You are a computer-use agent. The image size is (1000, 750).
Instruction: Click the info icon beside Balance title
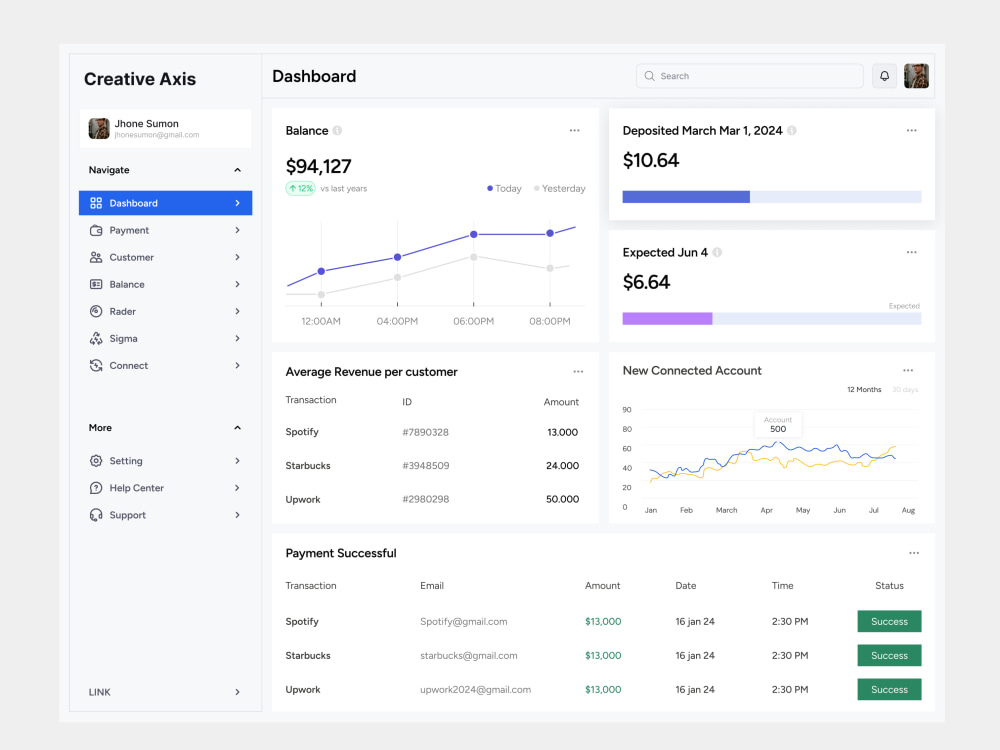(x=337, y=131)
